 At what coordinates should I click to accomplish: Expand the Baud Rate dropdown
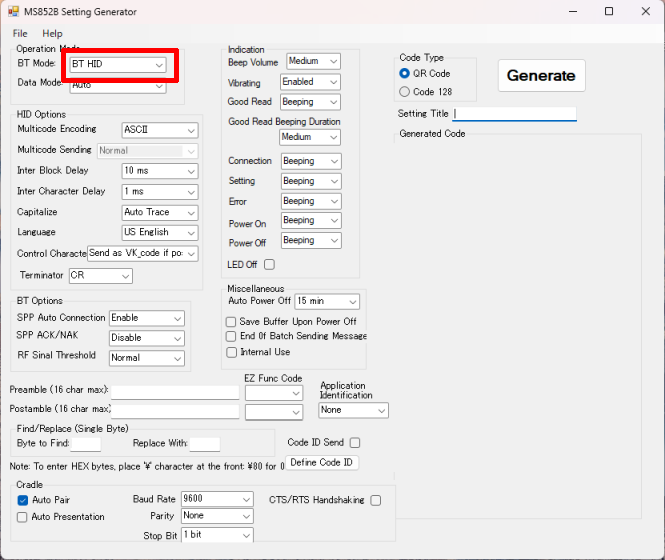point(216,498)
